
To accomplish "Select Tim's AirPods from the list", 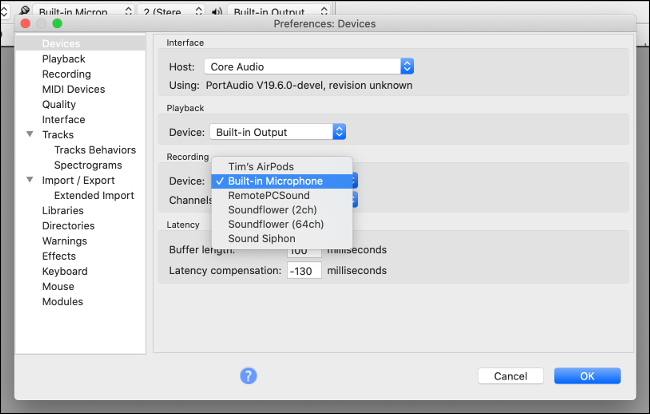I will coord(261,166).
